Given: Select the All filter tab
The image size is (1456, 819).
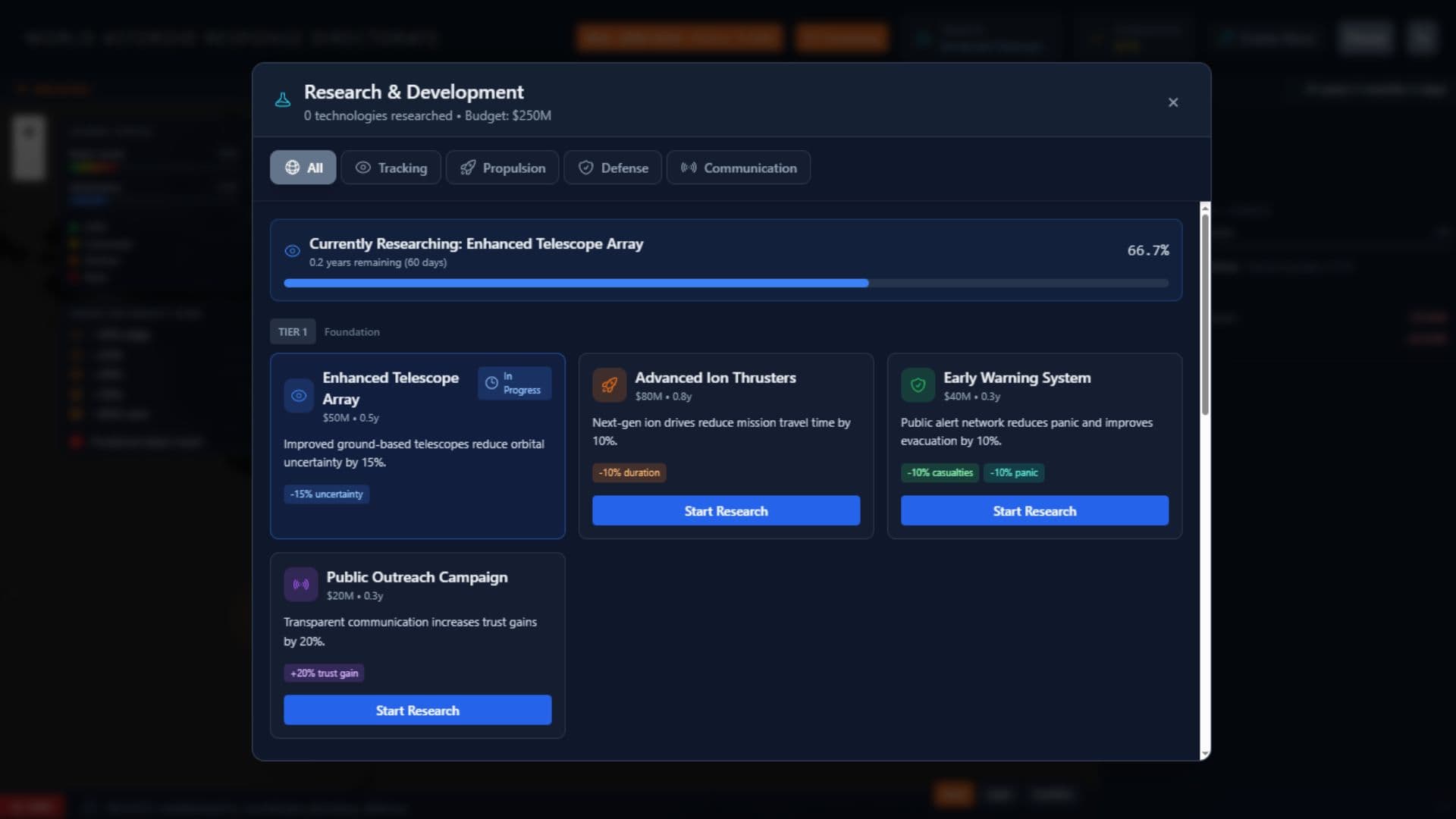Looking at the screenshot, I should click(303, 168).
